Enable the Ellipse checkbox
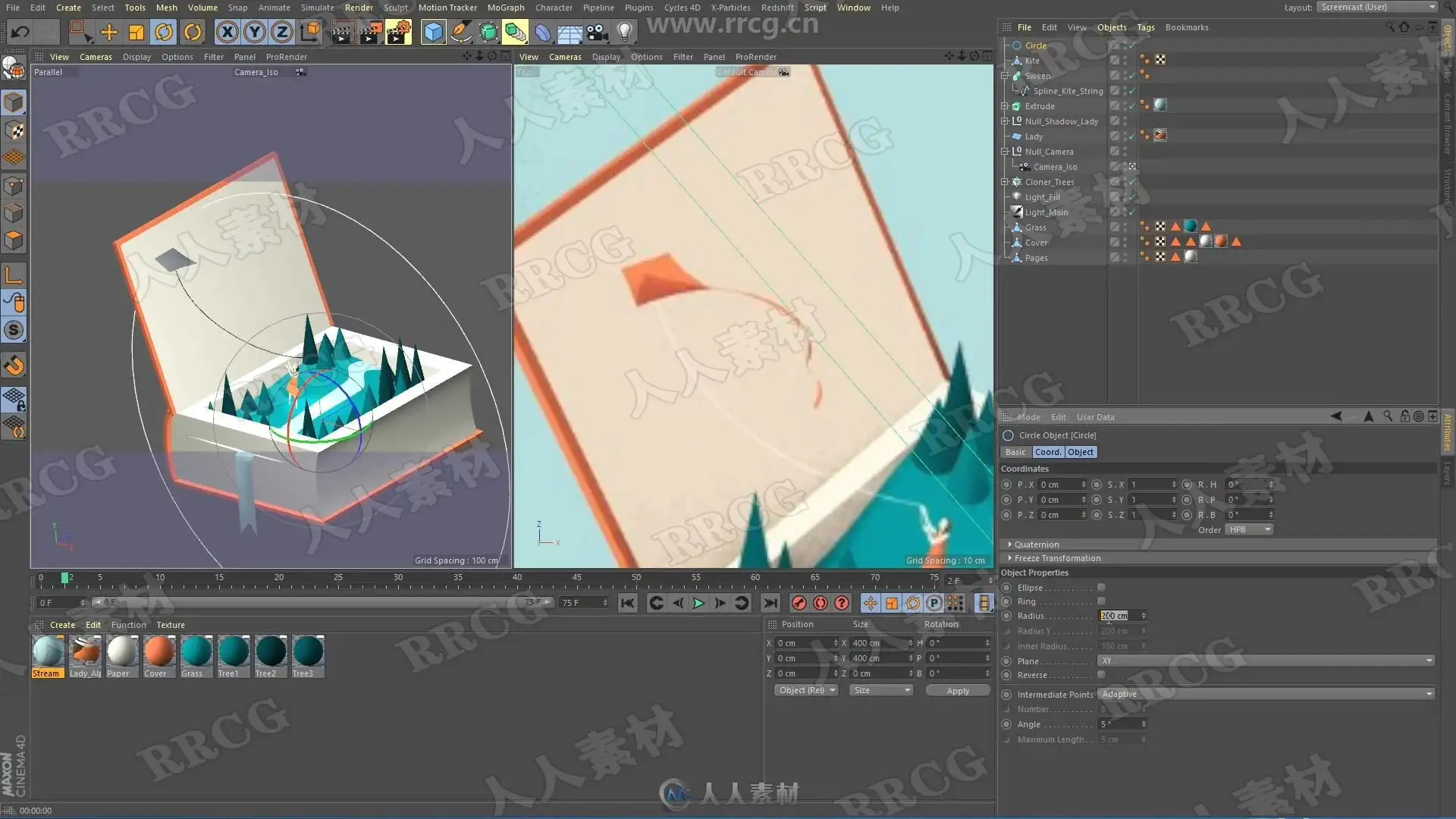This screenshot has height=819, width=1456. [x=1101, y=588]
